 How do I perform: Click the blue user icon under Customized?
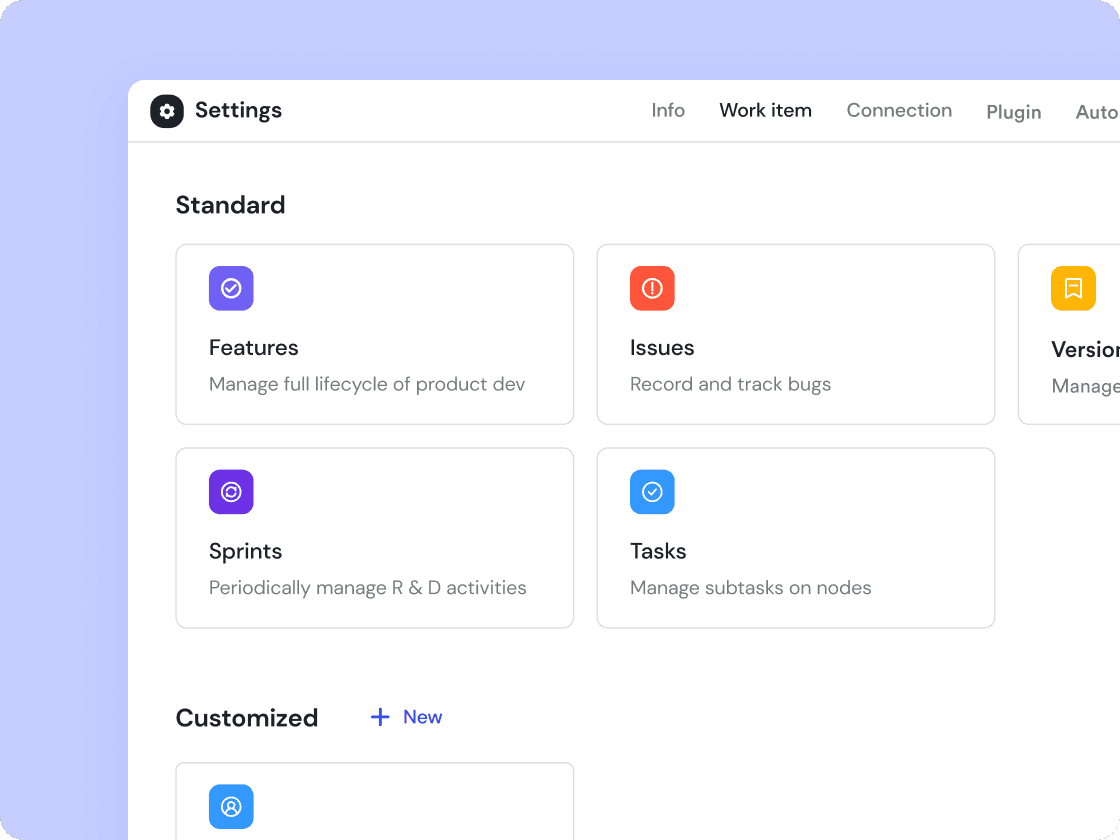click(231, 806)
